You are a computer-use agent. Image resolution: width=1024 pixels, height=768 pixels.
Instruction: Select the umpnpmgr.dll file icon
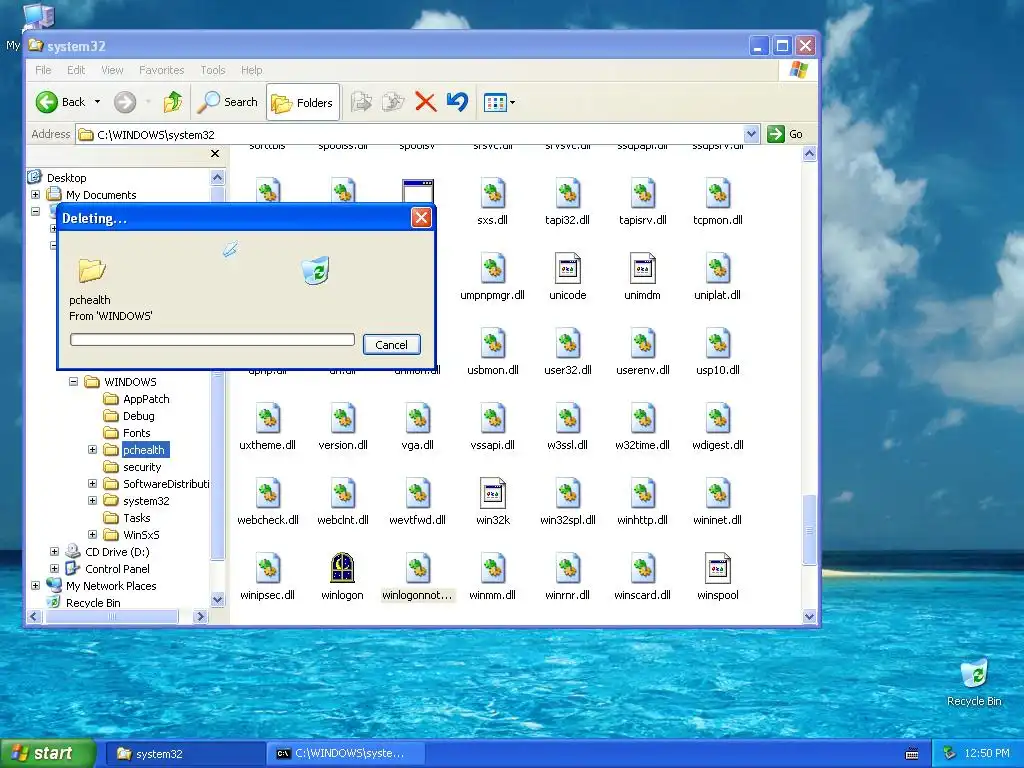coord(492,269)
